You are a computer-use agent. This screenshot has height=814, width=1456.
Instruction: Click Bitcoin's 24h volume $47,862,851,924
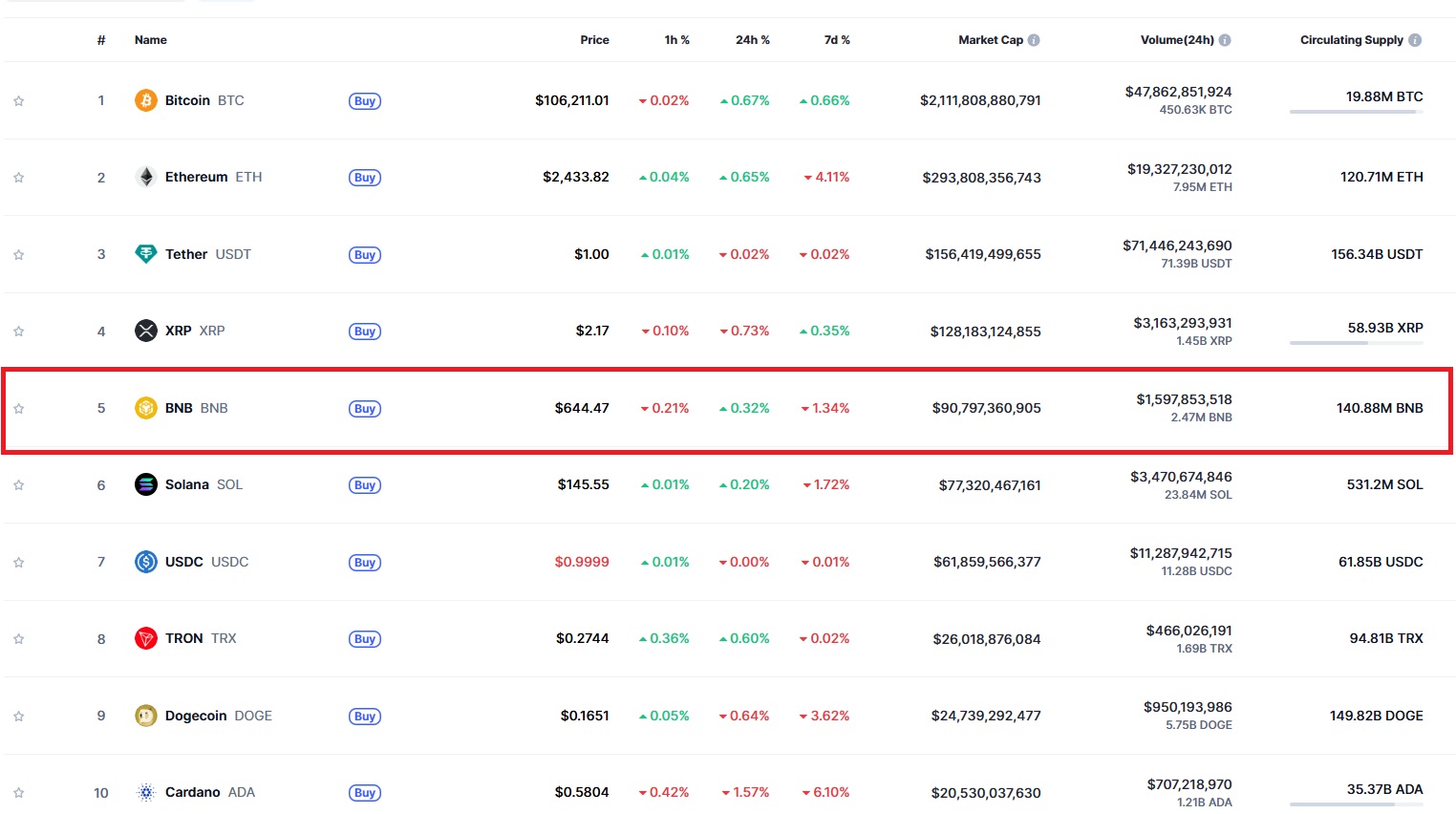(1179, 92)
